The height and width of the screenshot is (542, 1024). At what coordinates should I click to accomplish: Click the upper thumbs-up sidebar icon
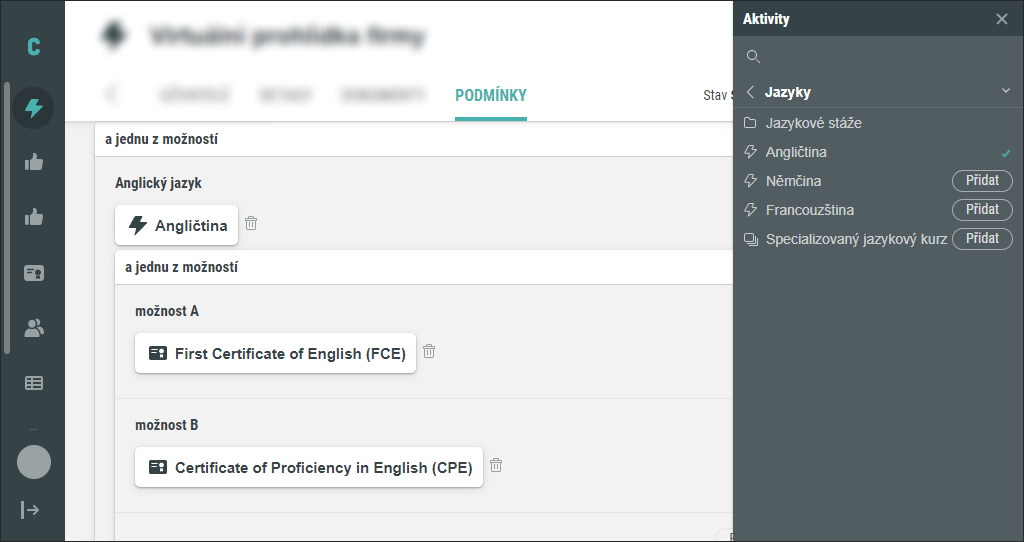click(x=33, y=162)
